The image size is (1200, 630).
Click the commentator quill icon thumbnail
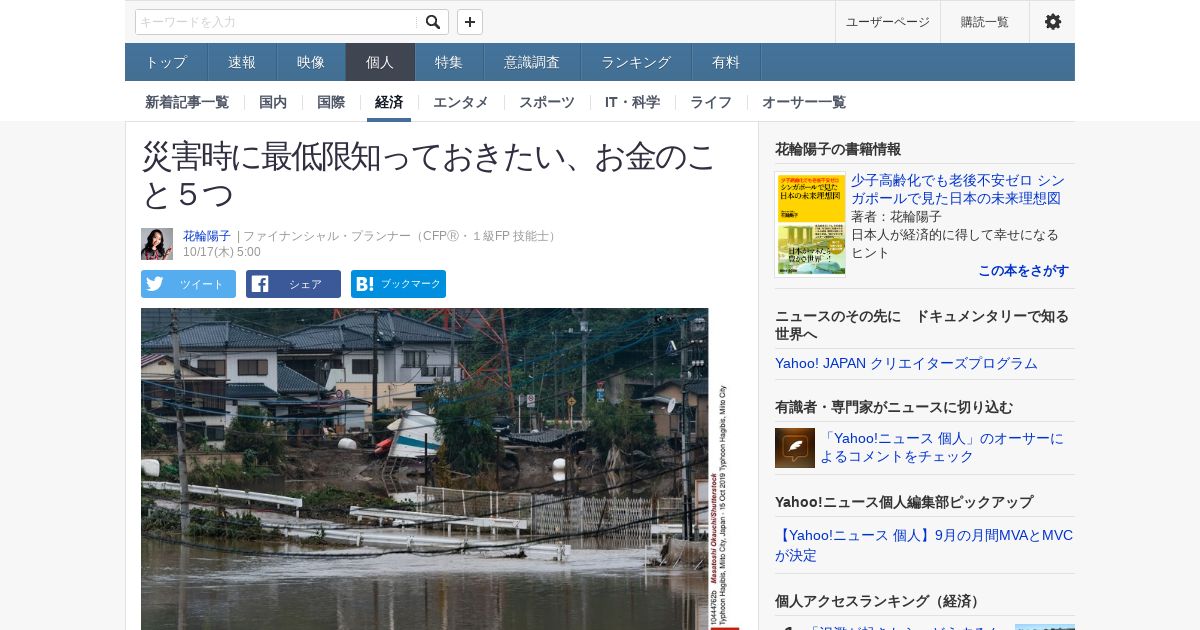[795, 448]
